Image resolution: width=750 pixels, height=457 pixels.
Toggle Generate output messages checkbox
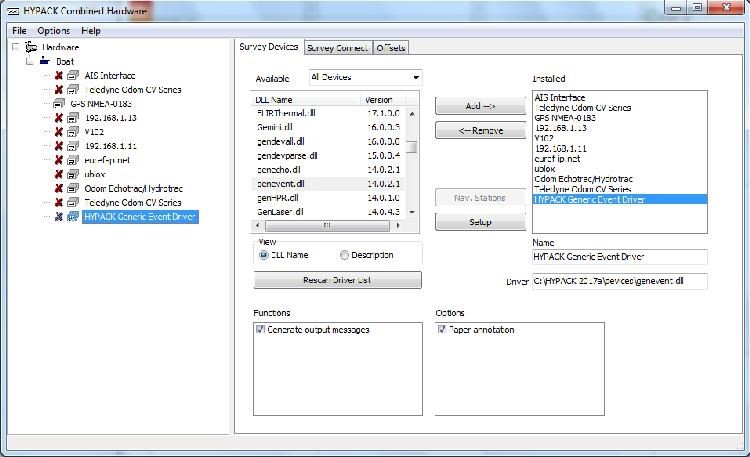(260, 329)
